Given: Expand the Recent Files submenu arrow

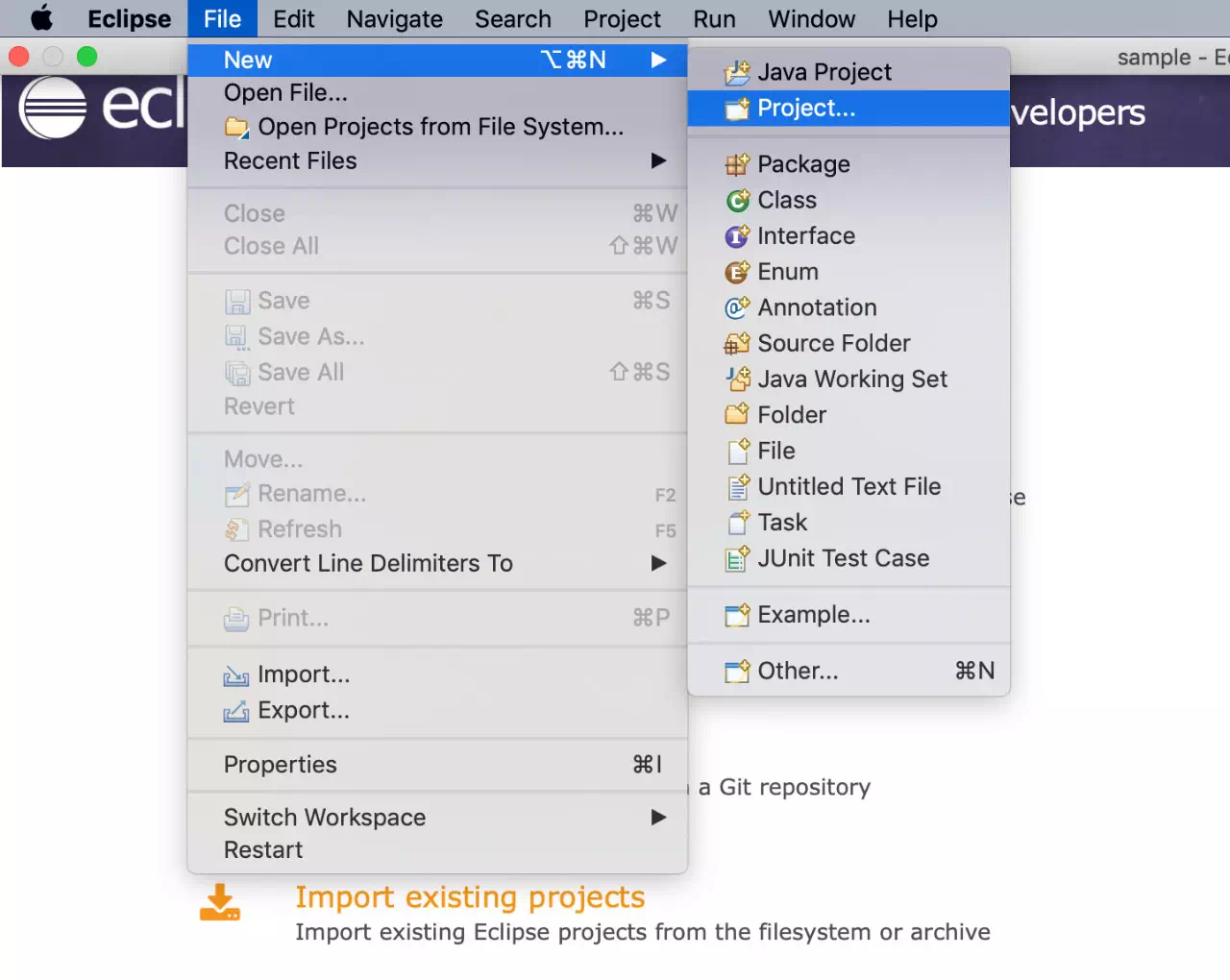Looking at the screenshot, I should tap(658, 160).
